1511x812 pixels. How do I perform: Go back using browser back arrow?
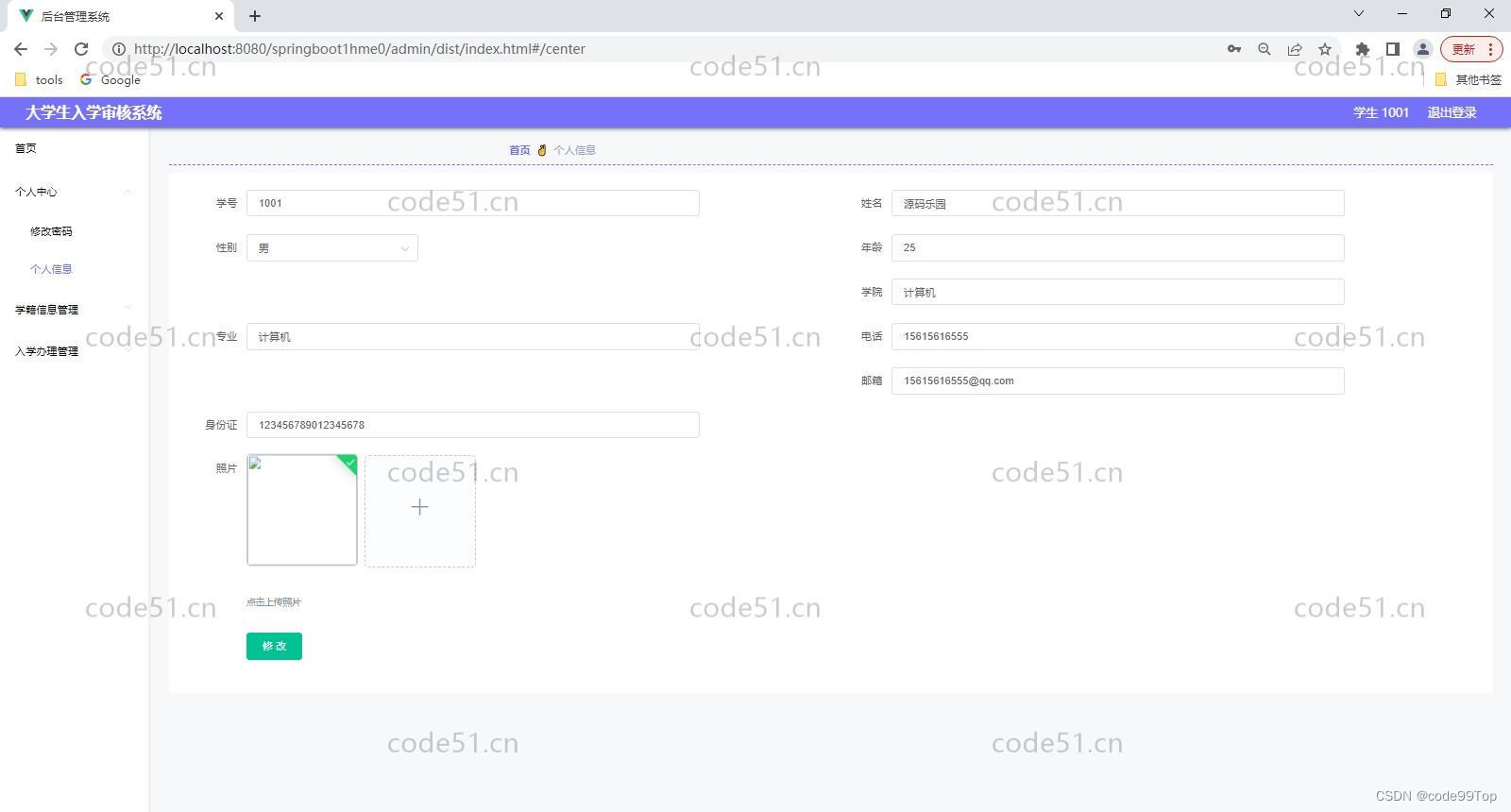21,49
